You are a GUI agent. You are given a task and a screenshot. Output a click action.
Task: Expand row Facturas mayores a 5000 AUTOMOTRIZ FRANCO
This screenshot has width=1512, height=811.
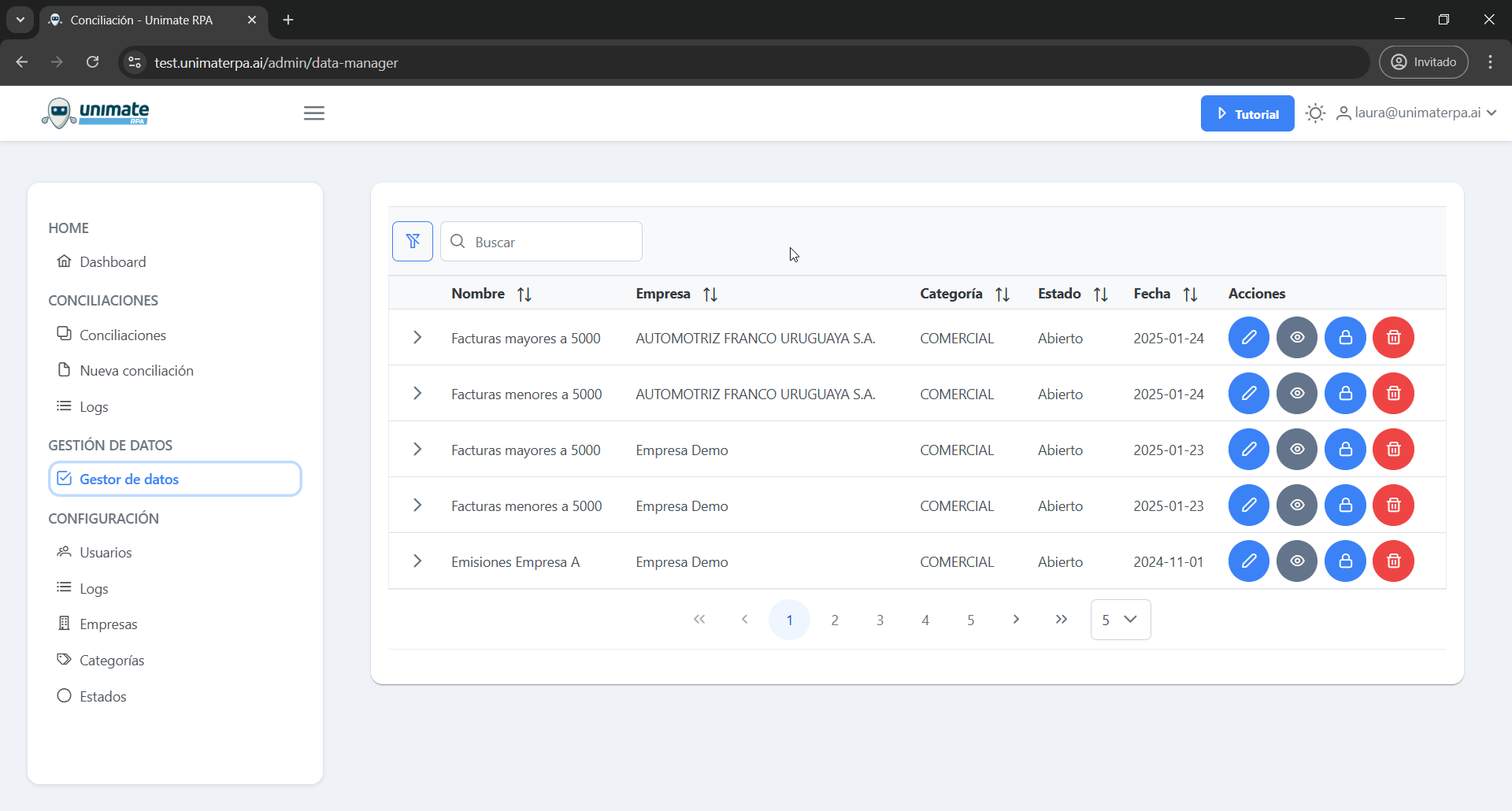(417, 338)
